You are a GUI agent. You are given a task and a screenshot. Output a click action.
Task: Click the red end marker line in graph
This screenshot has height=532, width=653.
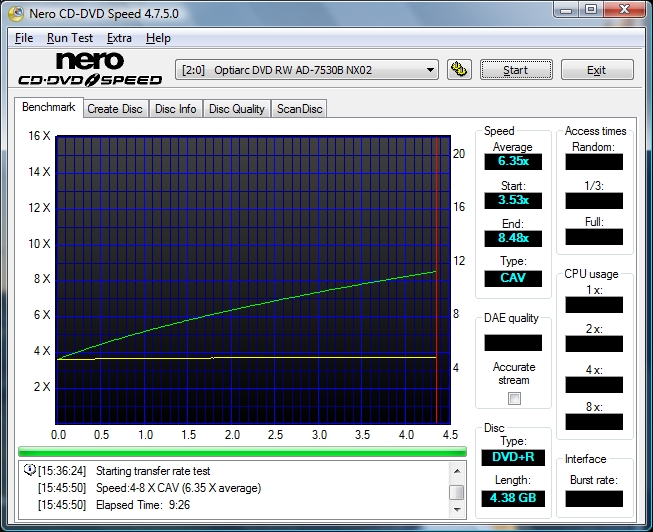click(x=436, y=279)
